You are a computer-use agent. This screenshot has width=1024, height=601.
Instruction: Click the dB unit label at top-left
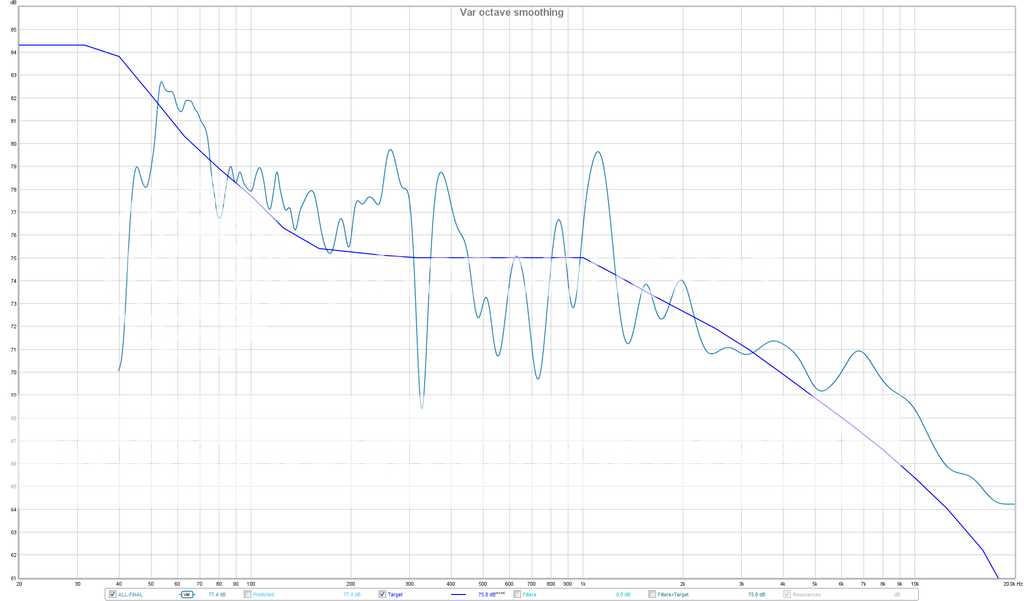(x=13, y=3)
